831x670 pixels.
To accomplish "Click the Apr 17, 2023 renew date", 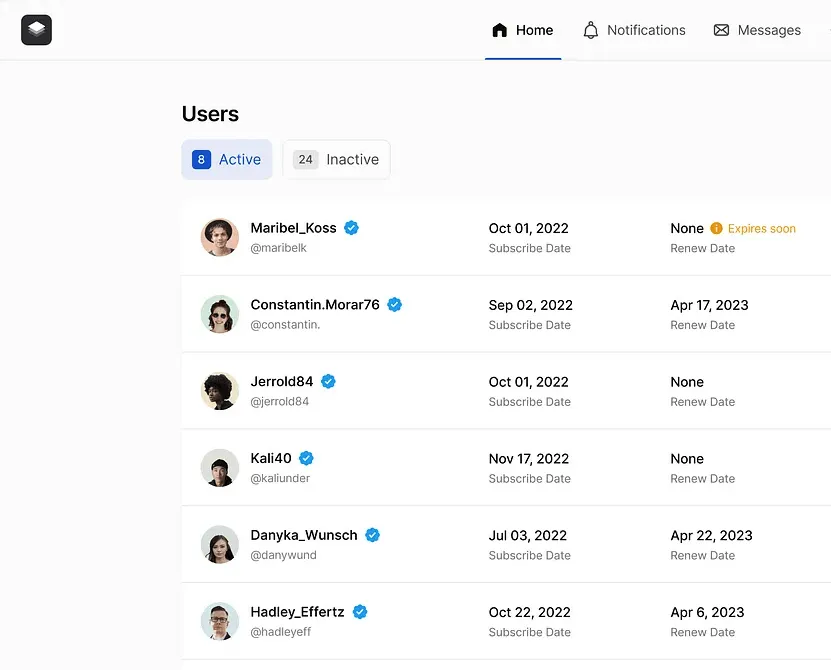I will pos(709,305).
